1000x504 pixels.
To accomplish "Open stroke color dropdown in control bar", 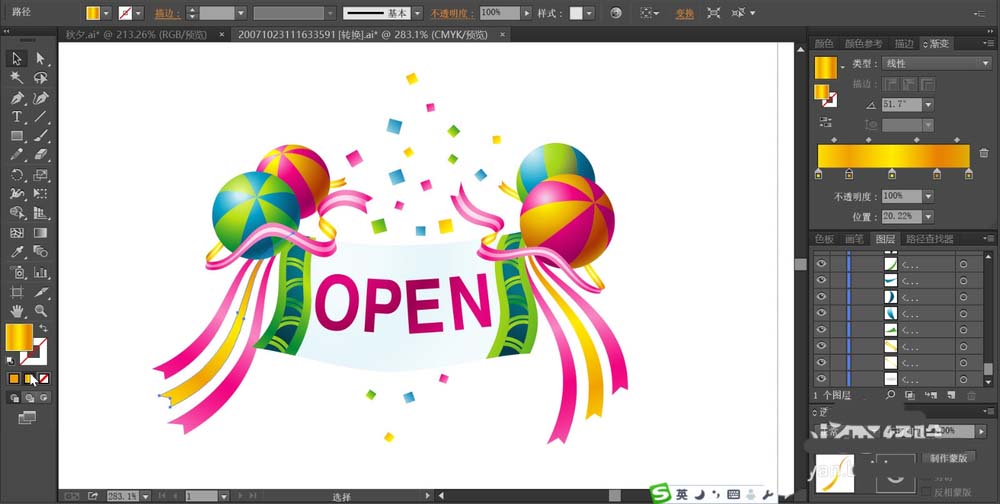I will [138, 13].
